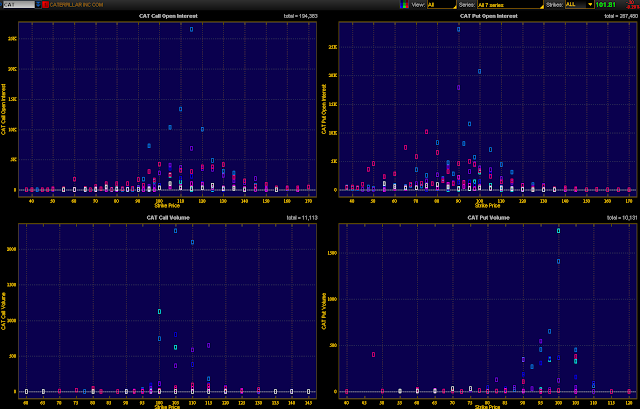
Task: Click the isolated pink marker near 400 in Put Volume
Action: pyautogui.click(x=373, y=354)
